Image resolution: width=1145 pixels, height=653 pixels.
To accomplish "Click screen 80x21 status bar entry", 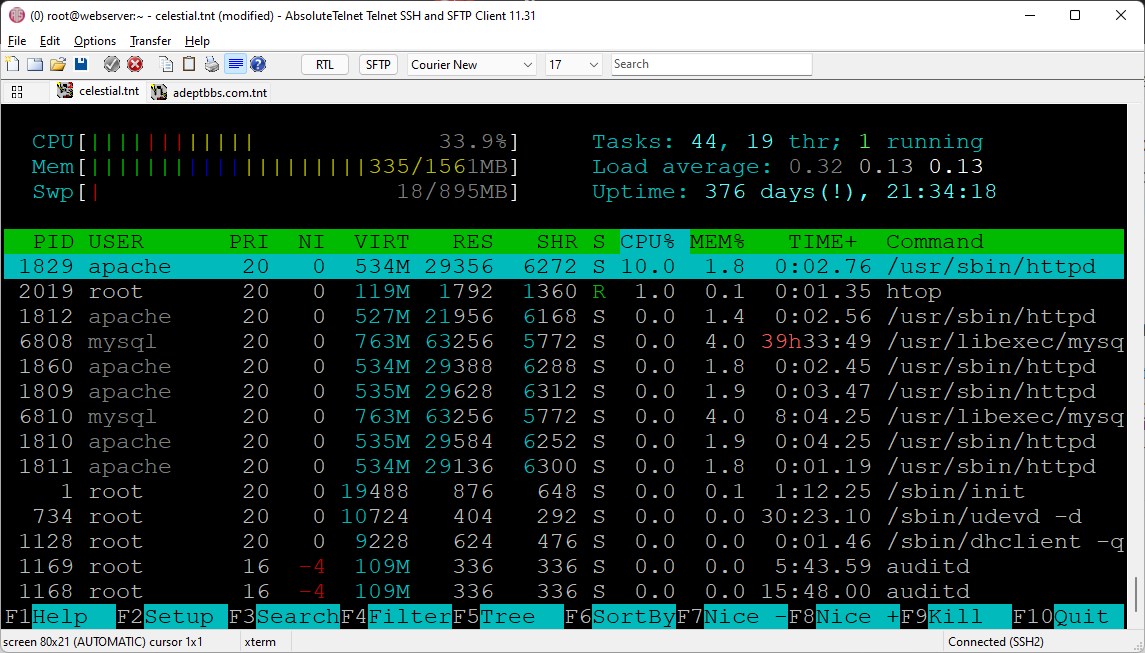I will point(103,642).
